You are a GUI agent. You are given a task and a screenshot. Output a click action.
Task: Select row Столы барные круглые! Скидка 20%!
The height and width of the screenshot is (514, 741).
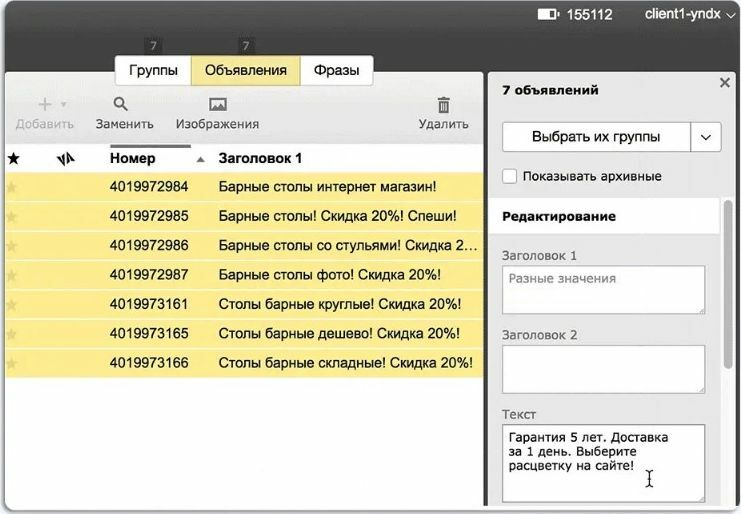[244, 304]
